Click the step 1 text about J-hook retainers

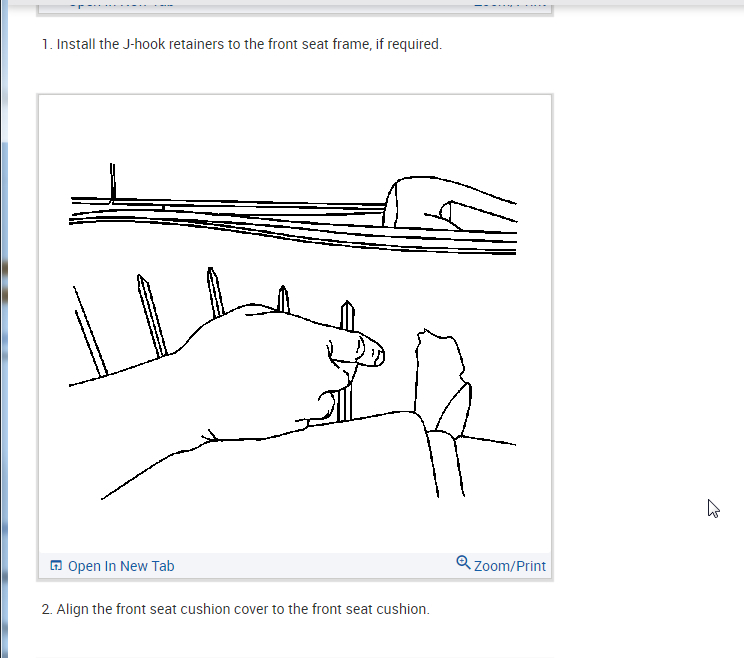(242, 44)
